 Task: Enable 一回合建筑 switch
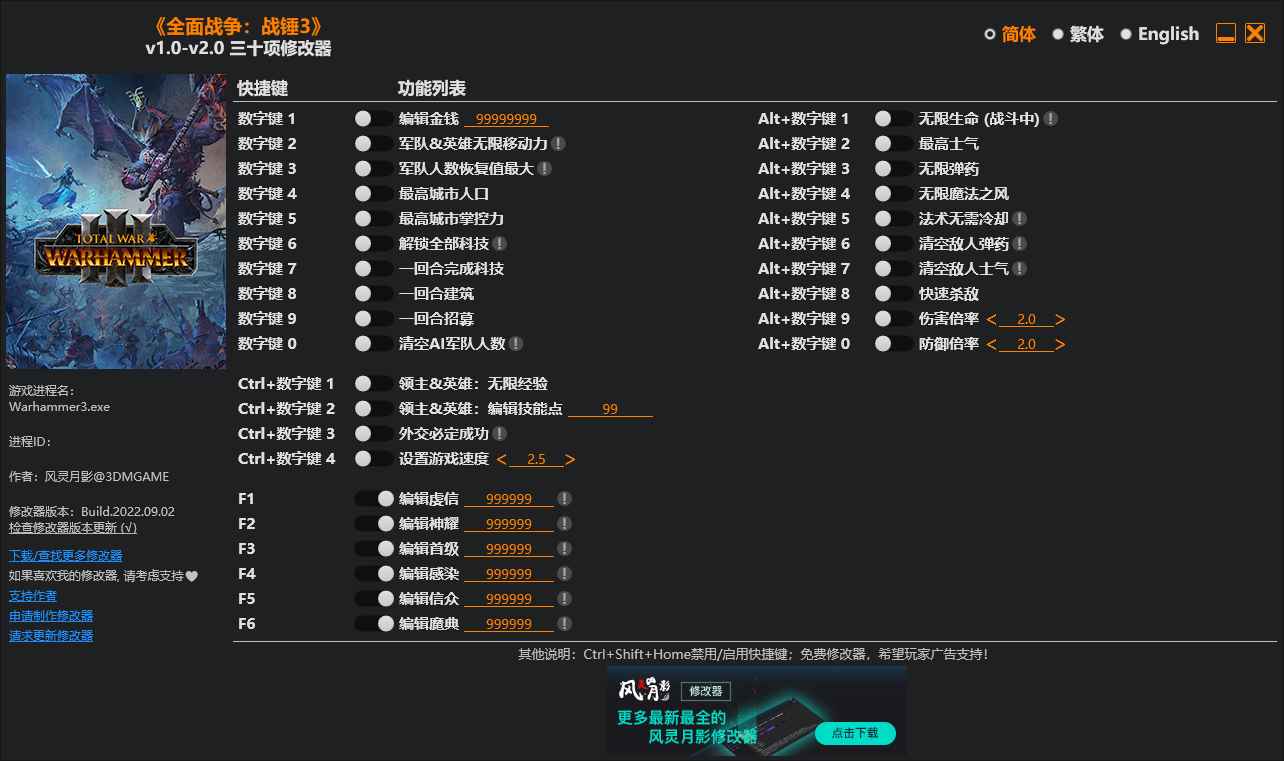click(x=374, y=294)
